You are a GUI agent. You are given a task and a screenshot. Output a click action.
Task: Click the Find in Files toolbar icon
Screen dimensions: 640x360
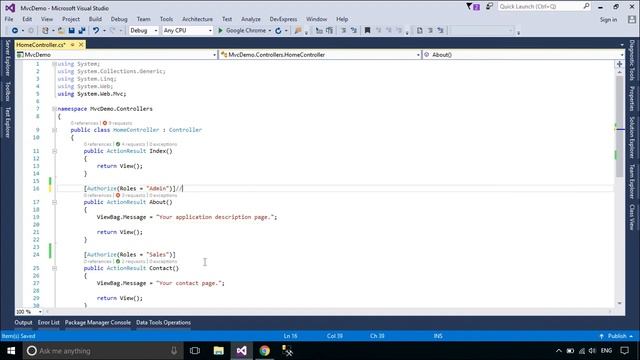click(x=298, y=31)
